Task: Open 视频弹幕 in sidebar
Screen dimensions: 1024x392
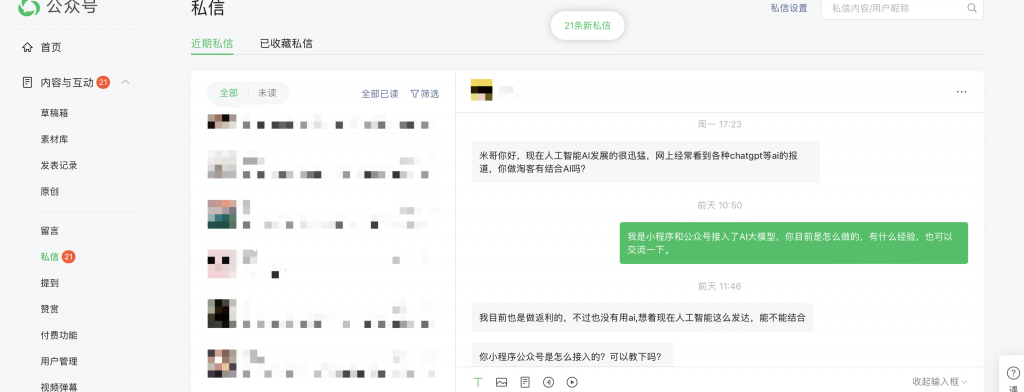Action: click(x=59, y=387)
